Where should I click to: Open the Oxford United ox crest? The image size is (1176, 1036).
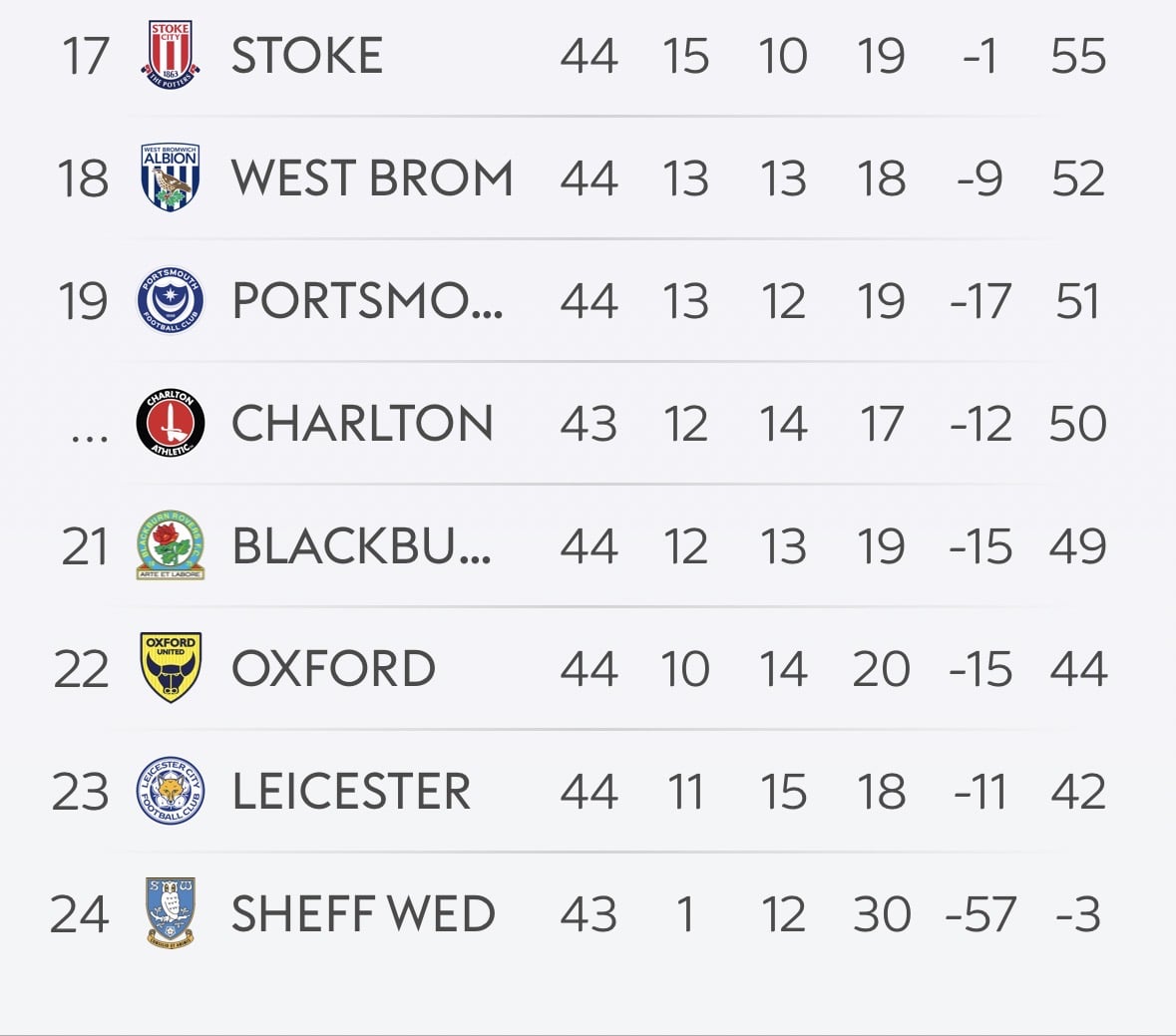171,667
